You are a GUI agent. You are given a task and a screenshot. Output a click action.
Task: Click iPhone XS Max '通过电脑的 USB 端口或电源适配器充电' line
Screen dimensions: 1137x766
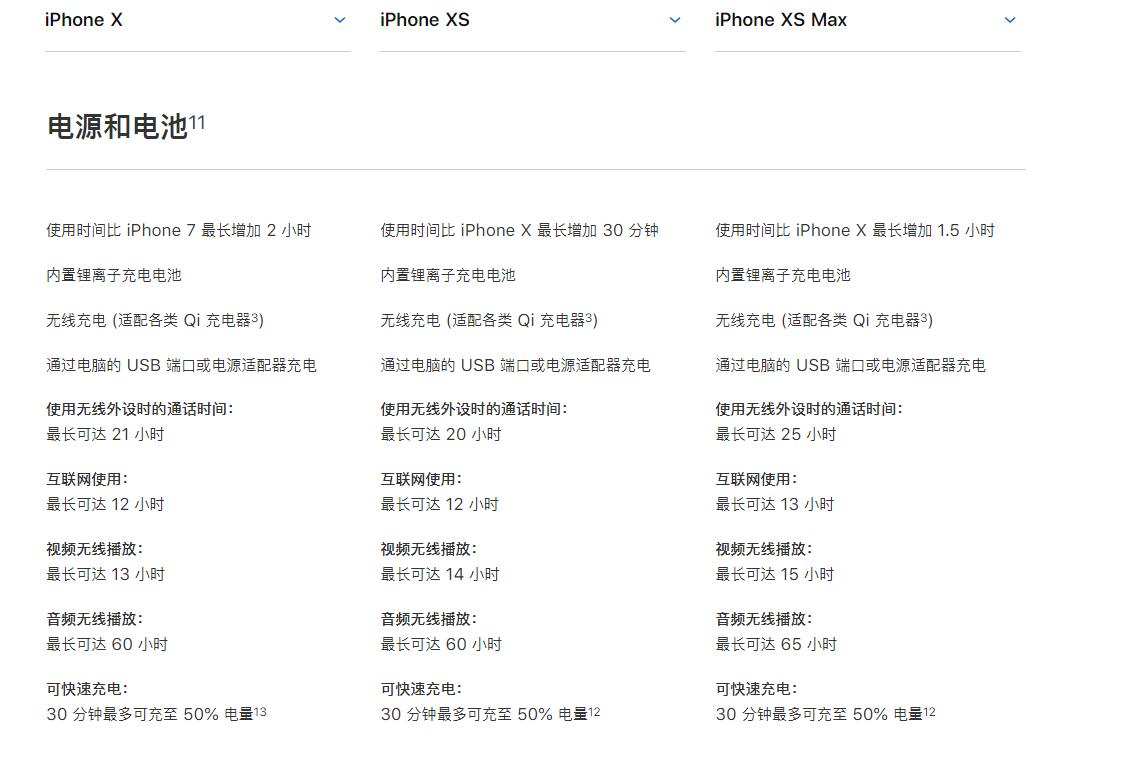[x=851, y=365]
